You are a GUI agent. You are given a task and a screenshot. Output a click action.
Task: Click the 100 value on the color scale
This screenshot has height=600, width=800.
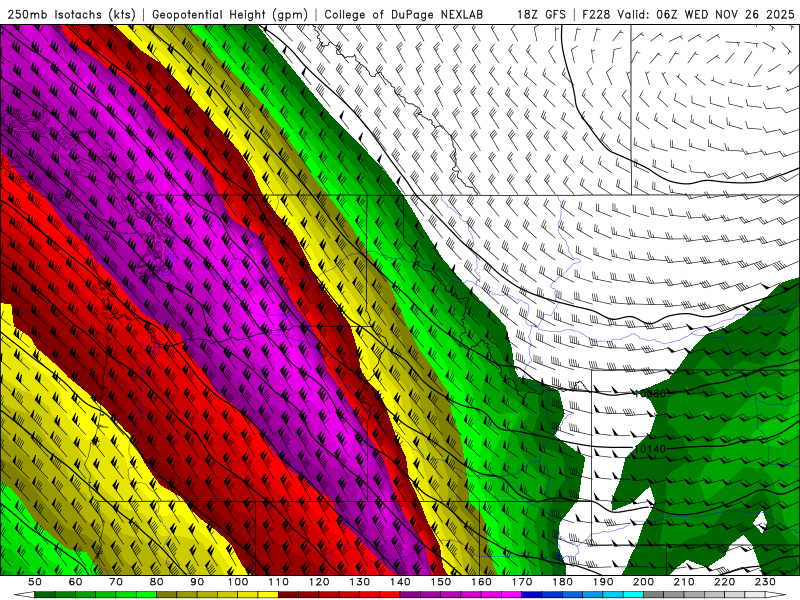coord(238,582)
